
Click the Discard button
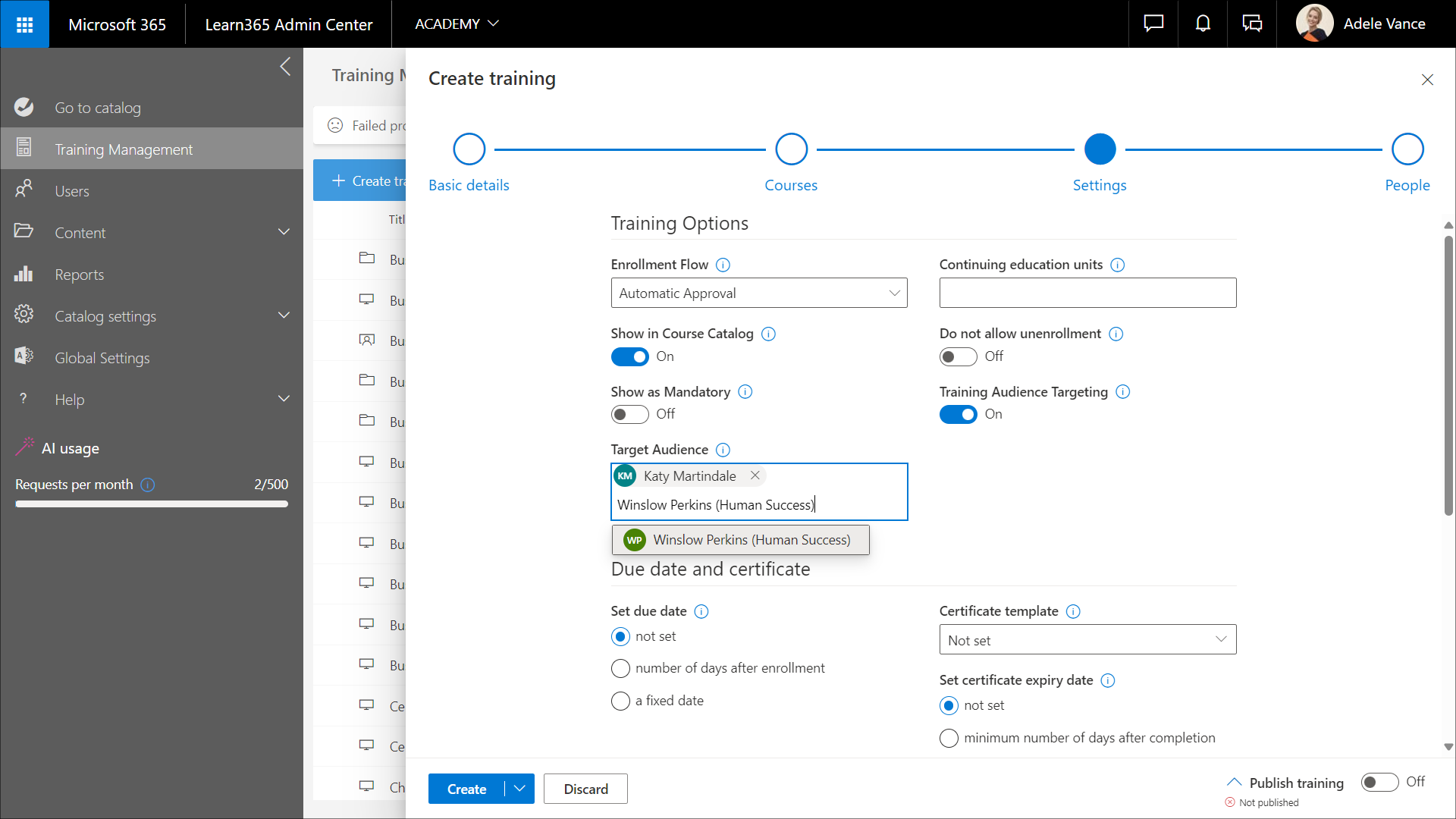(x=585, y=789)
